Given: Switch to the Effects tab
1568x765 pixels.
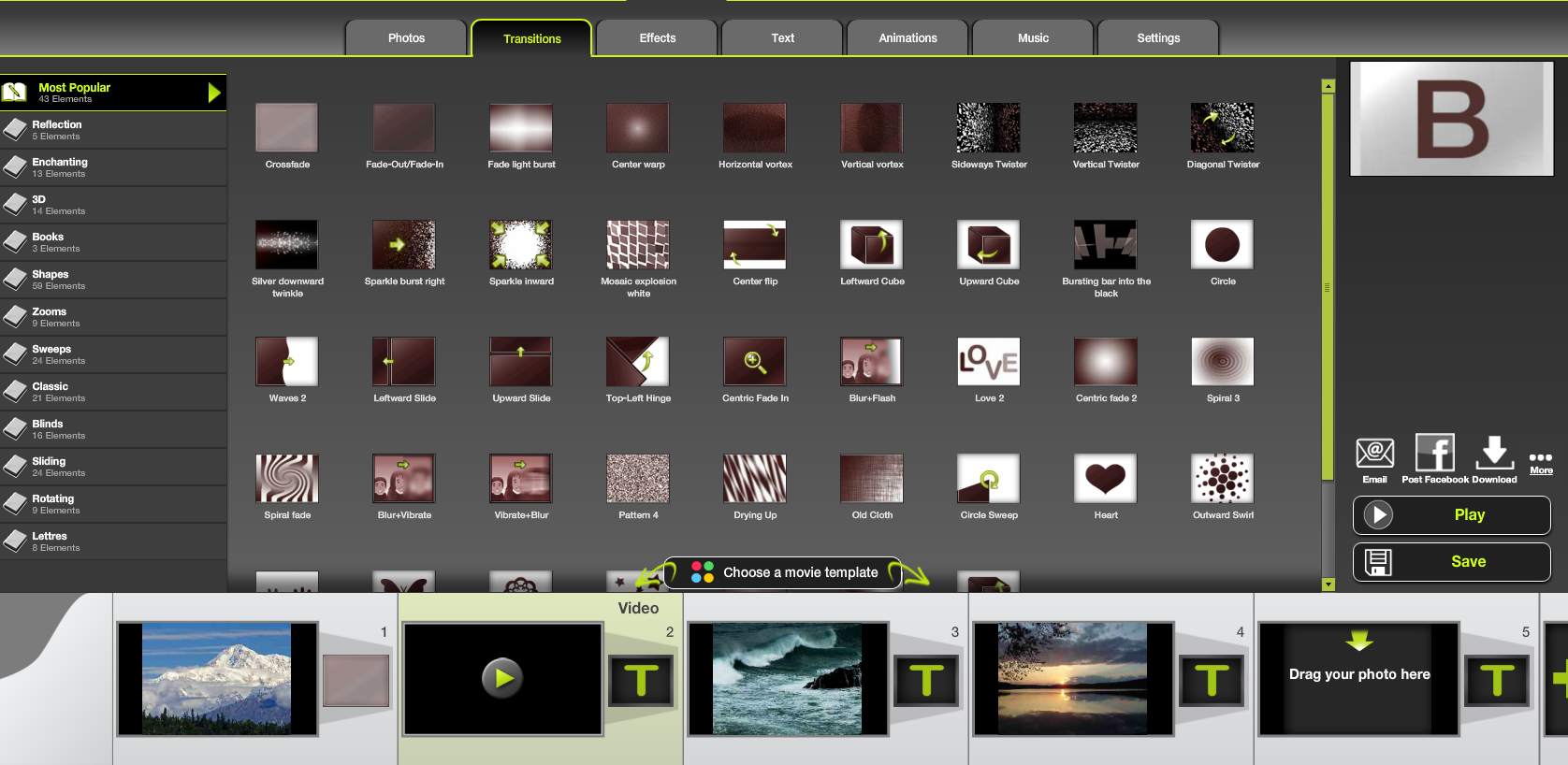Looking at the screenshot, I should [x=657, y=38].
